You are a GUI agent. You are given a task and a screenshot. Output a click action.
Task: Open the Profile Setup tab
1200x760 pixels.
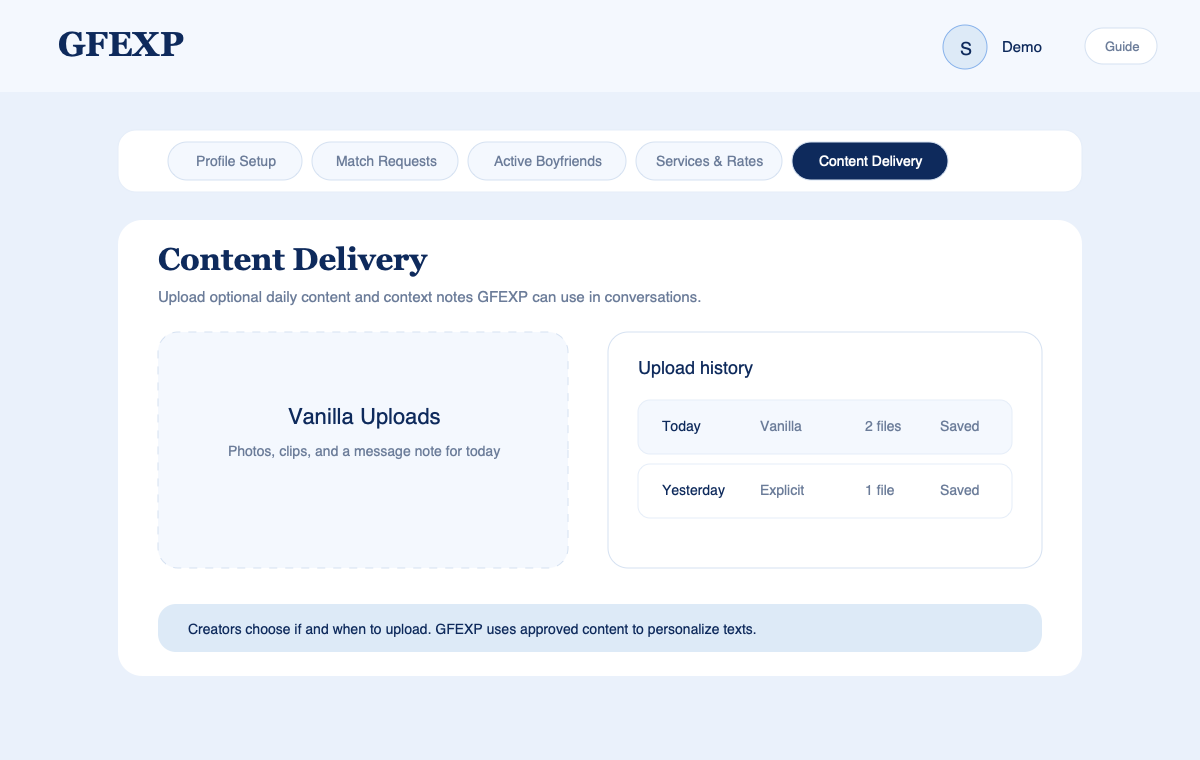click(235, 161)
